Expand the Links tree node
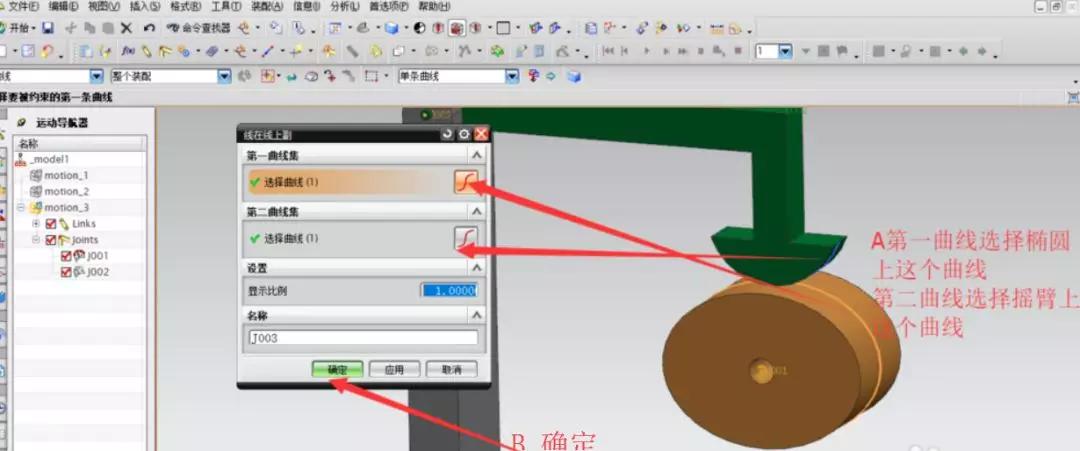Viewport: 1080px width, 451px height. click(36, 224)
